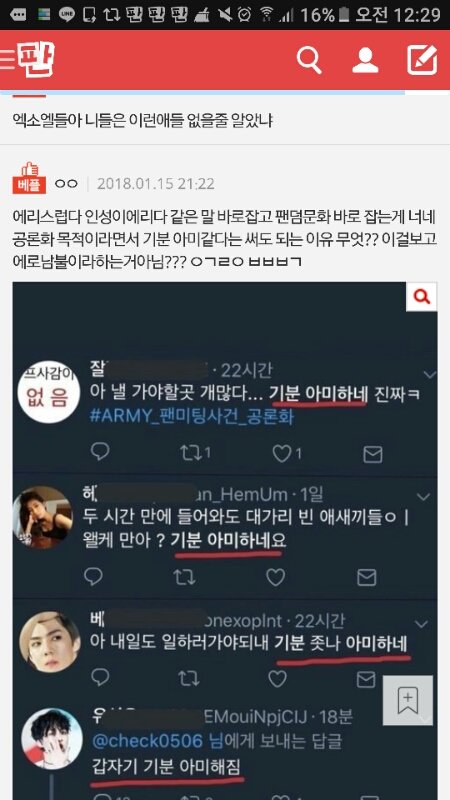
Task: Expand chevron menu on third tweet
Action: click(421, 623)
